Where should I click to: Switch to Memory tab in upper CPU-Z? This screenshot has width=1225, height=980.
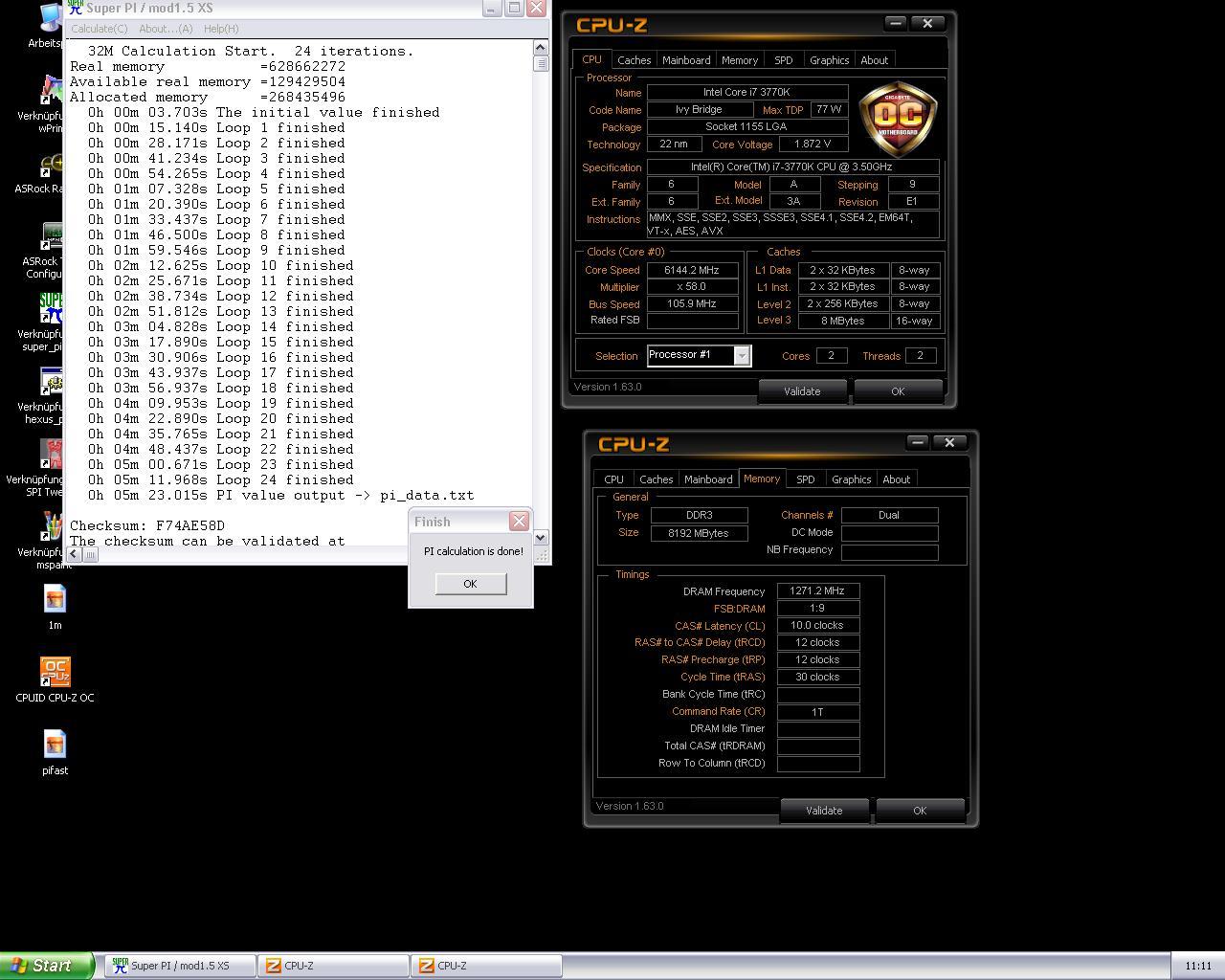[740, 60]
